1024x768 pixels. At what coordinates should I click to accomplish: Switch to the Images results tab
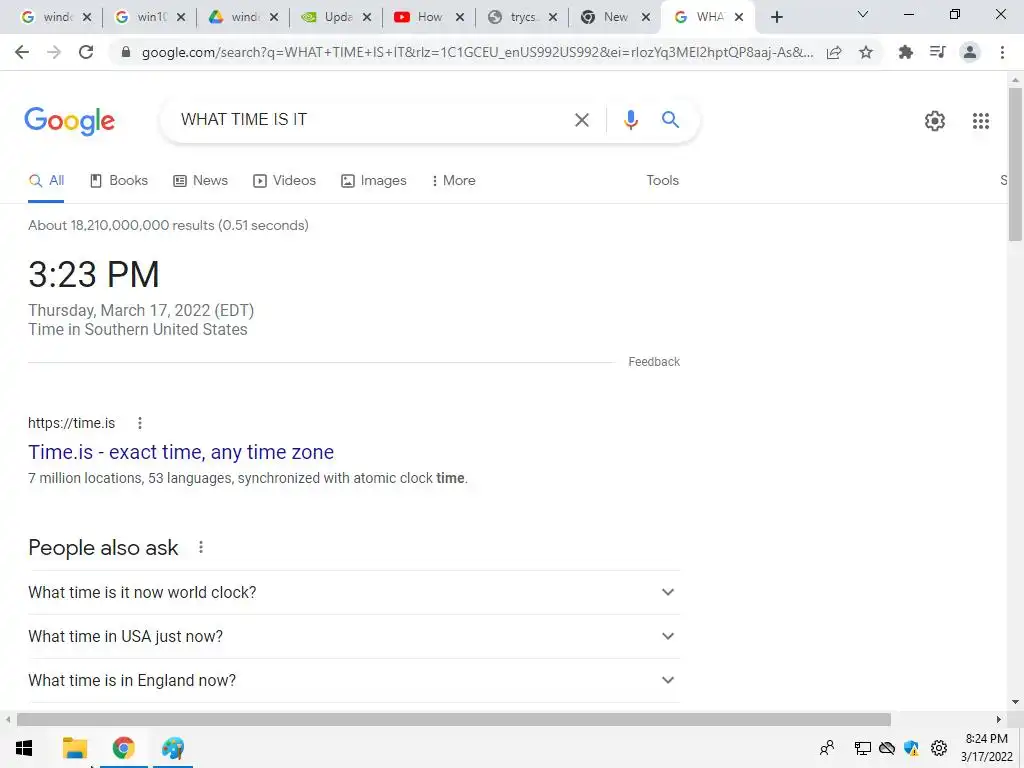point(374,181)
